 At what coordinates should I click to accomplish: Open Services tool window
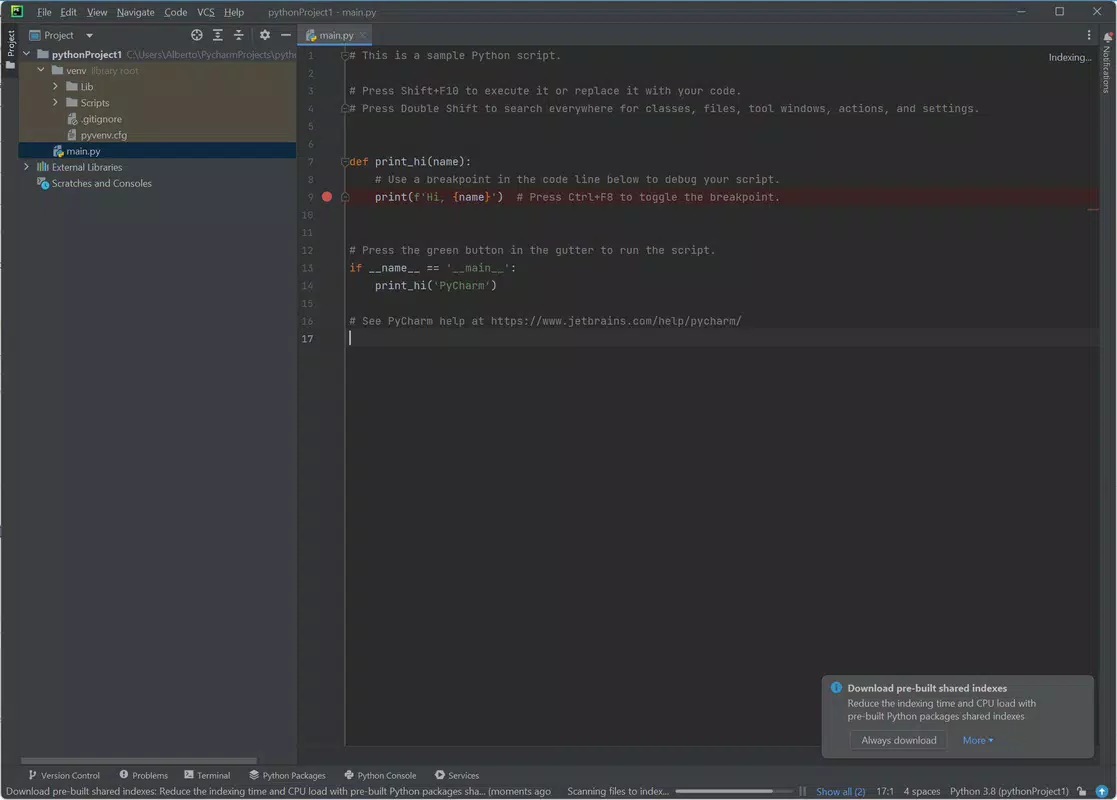457,775
